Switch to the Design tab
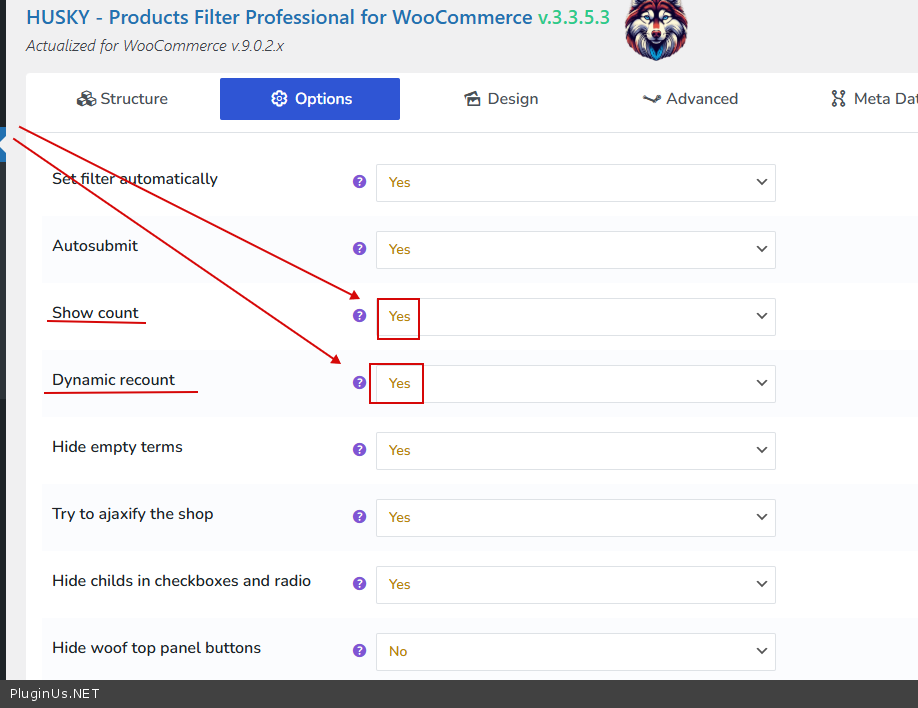Image resolution: width=918 pixels, height=708 pixels. click(501, 99)
